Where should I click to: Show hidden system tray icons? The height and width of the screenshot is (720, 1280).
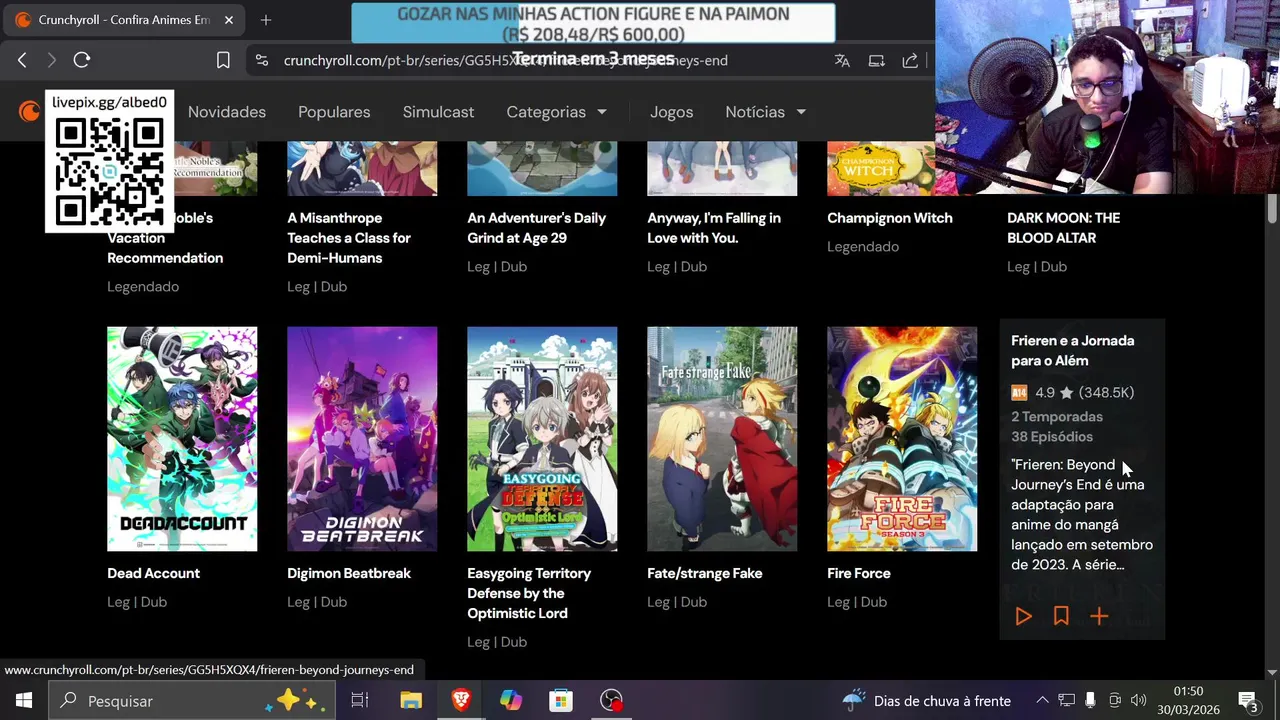(x=1042, y=701)
